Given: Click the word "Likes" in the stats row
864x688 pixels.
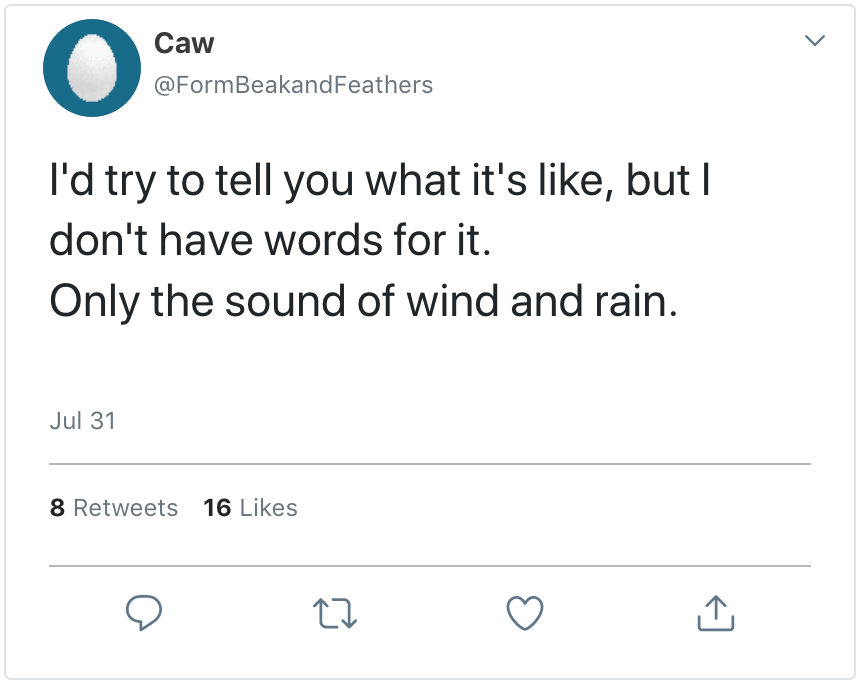Looking at the screenshot, I should (x=269, y=508).
